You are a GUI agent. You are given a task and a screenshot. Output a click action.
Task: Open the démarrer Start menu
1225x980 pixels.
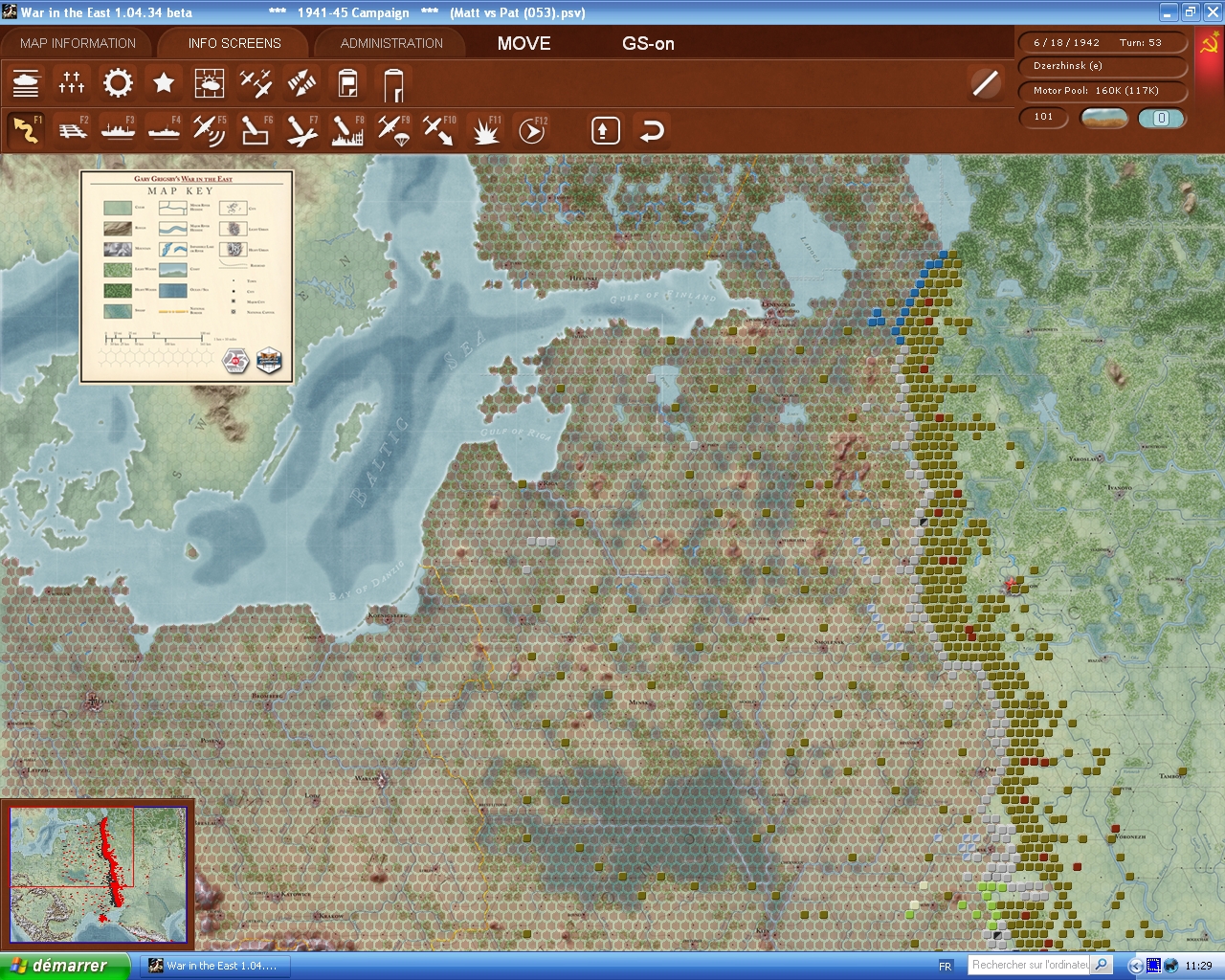pos(65,966)
